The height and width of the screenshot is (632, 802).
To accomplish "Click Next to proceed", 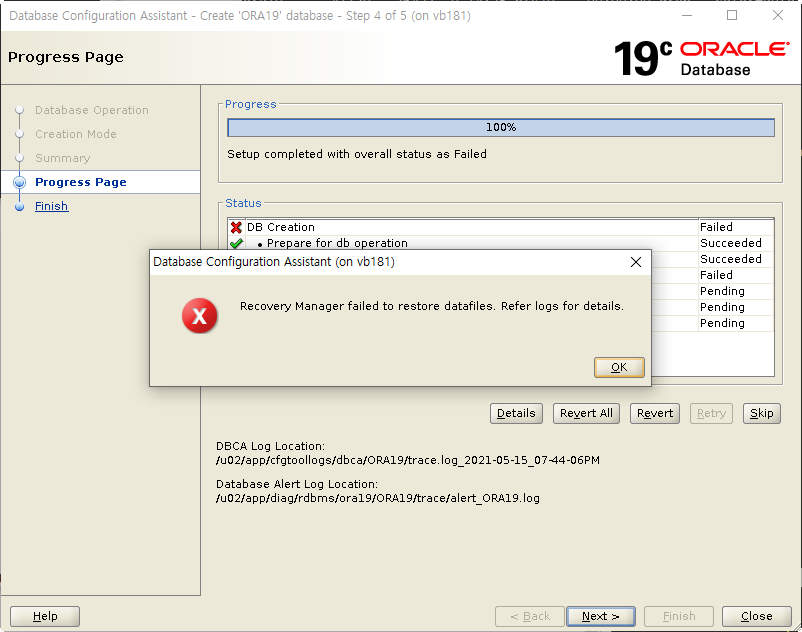I will click(601, 616).
